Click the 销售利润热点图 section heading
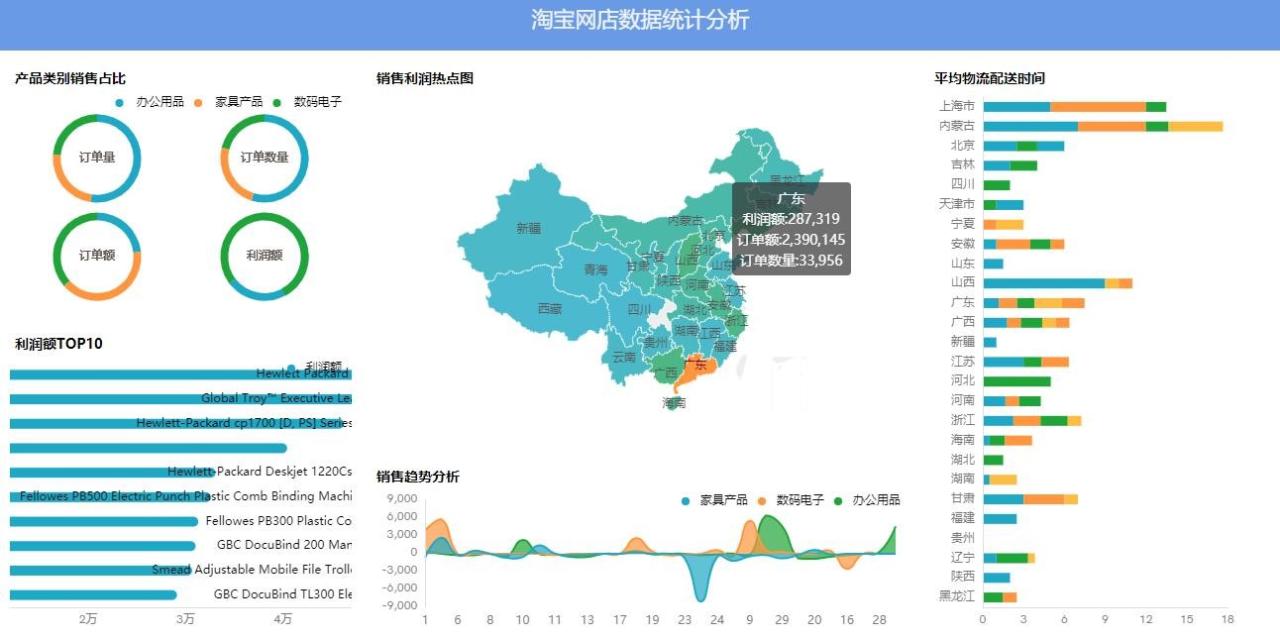 coord(425,78)
